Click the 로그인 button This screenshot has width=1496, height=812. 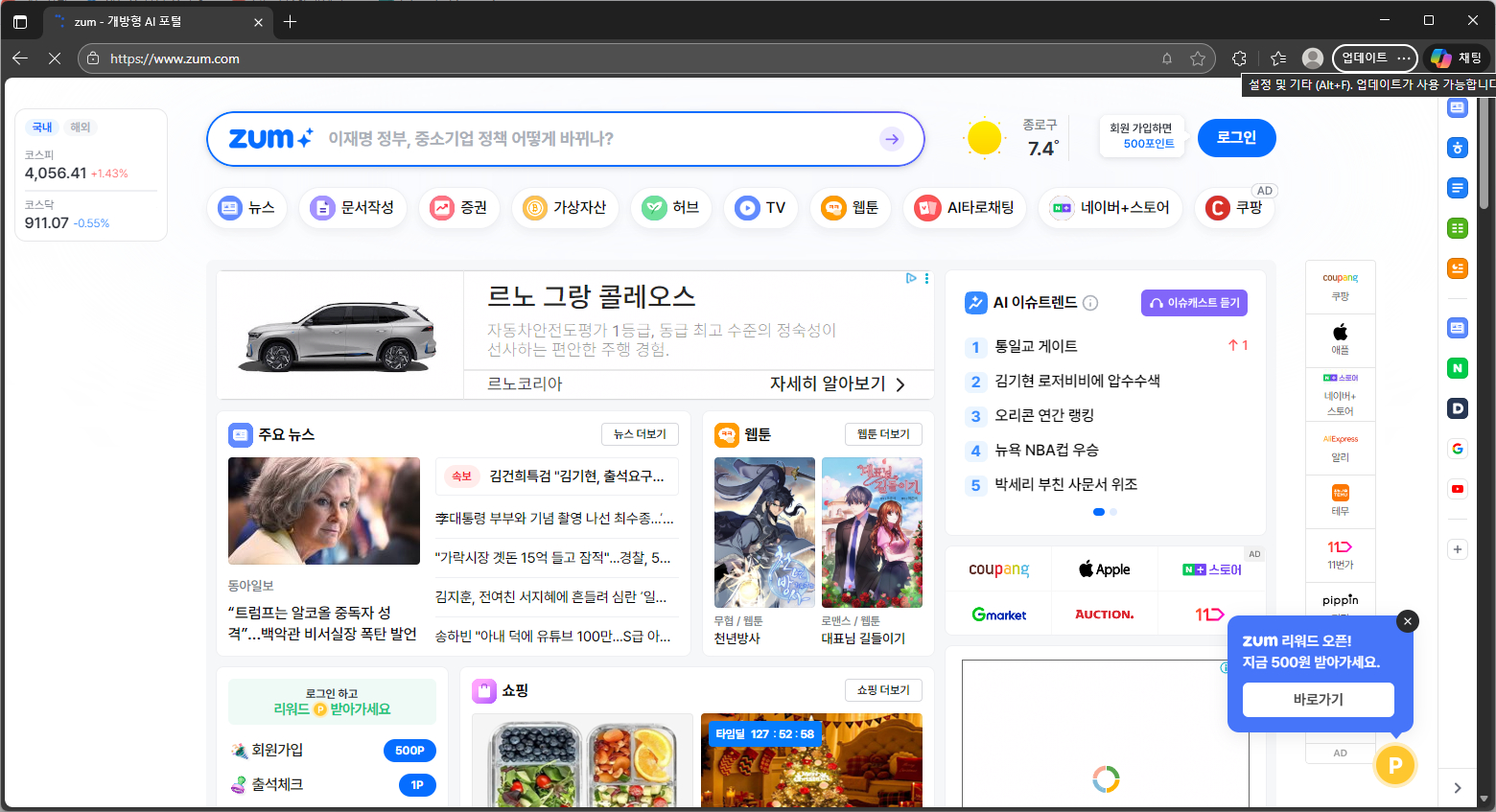(x=1236, y=137)
